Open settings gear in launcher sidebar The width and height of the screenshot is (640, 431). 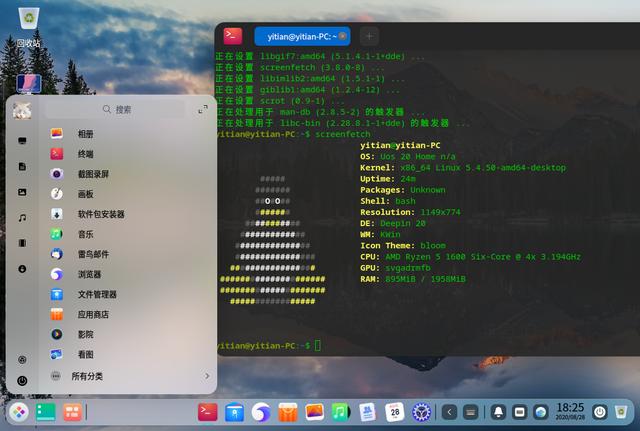click(x=22, y=360)
